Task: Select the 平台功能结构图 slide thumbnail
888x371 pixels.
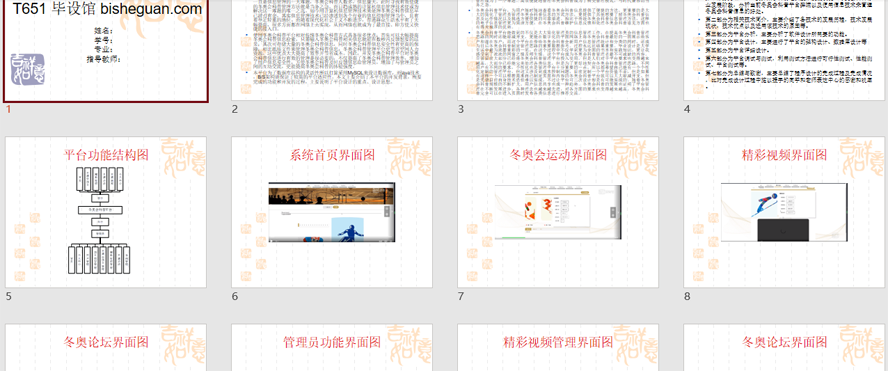Action: [x=106, y=212]
